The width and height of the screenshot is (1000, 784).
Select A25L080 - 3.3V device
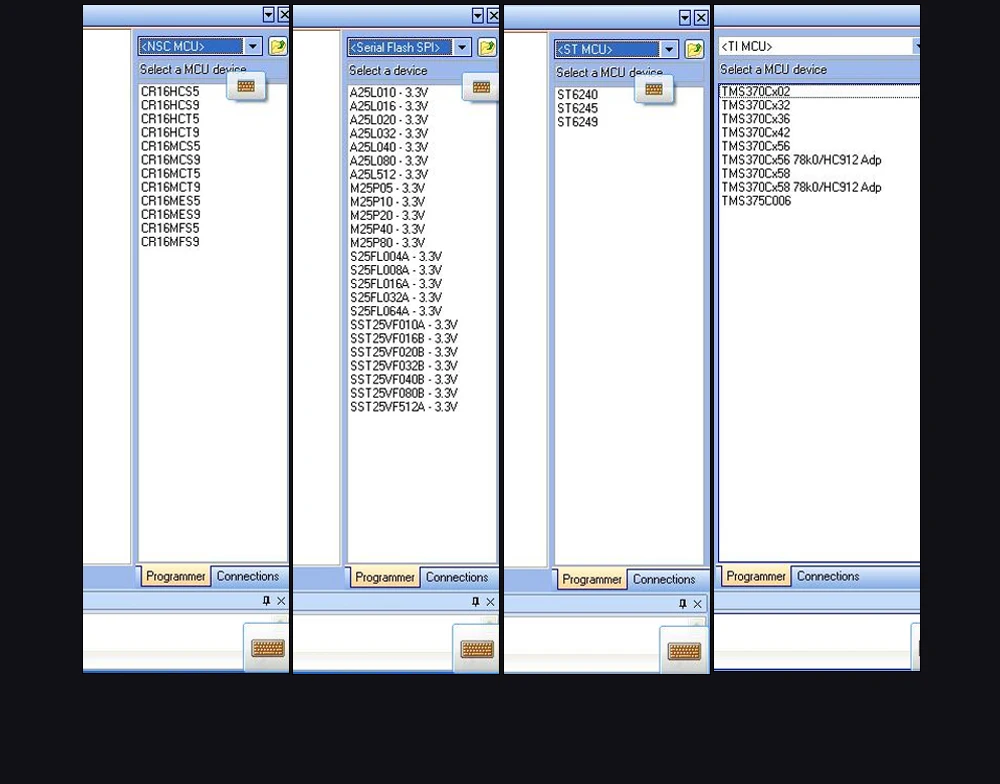pos(389,161)
